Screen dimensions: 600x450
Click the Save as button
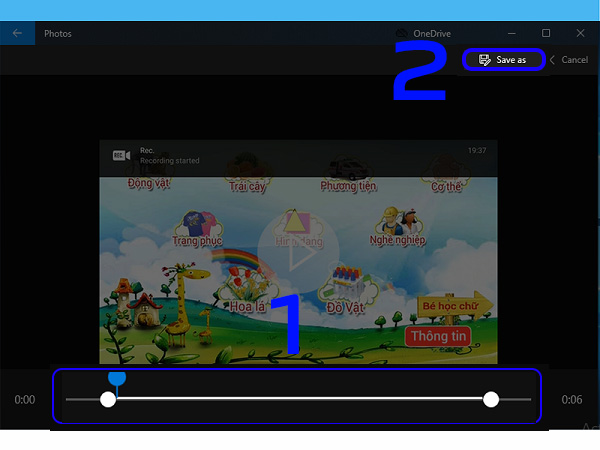pos(503,60)
